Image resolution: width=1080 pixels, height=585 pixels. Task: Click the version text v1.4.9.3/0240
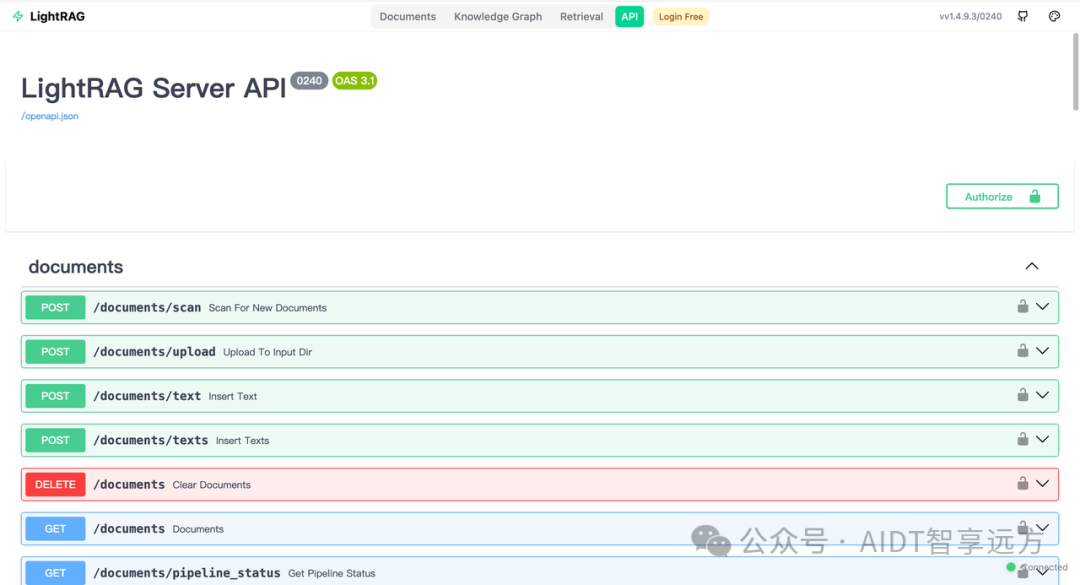tap(970, 17)
